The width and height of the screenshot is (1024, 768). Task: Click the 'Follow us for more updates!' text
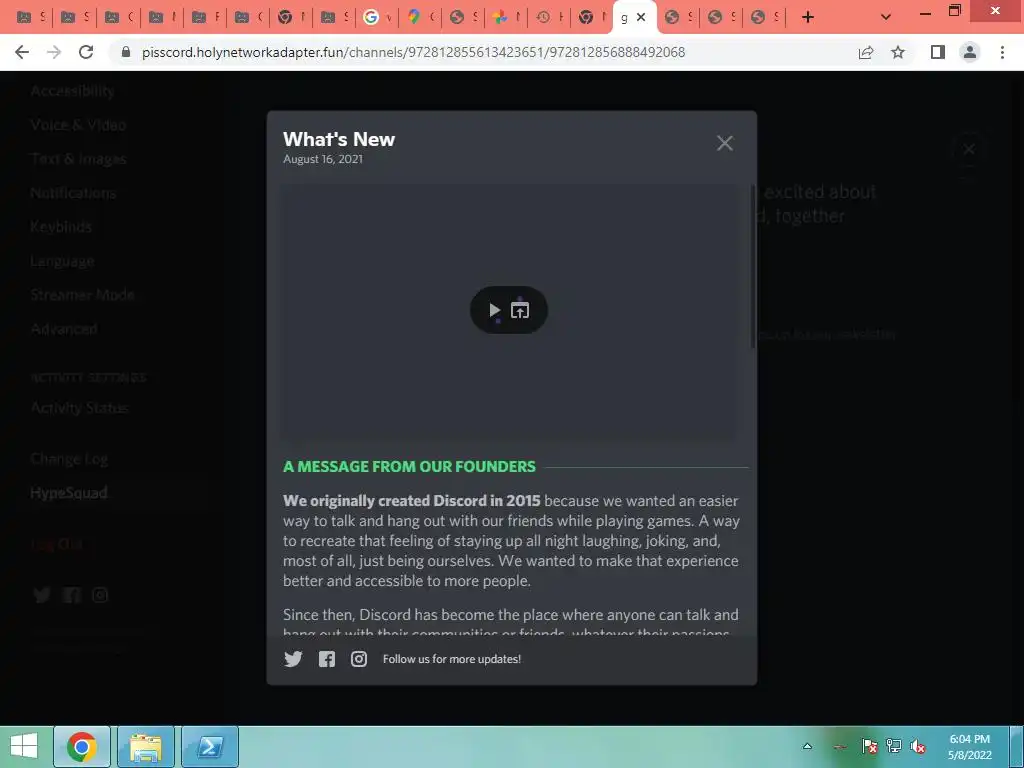(x=452, y=659)
